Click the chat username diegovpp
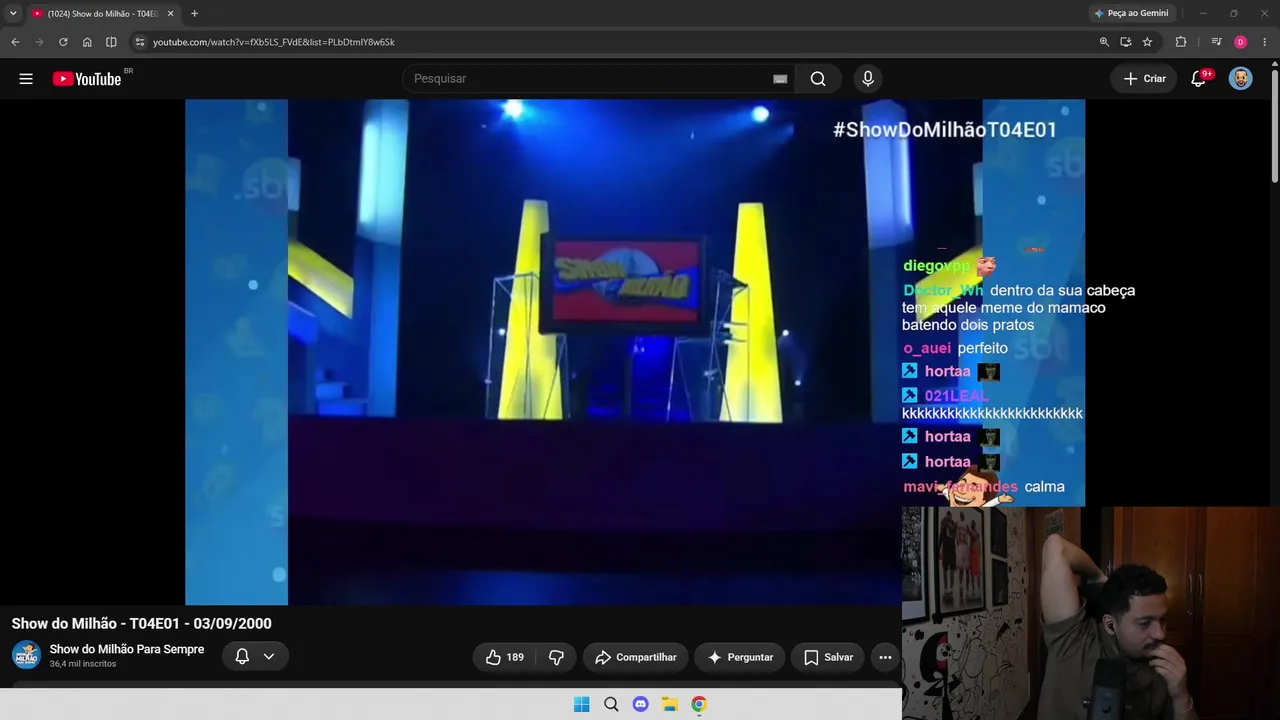 pyautogui.click(x=937, y=266)
